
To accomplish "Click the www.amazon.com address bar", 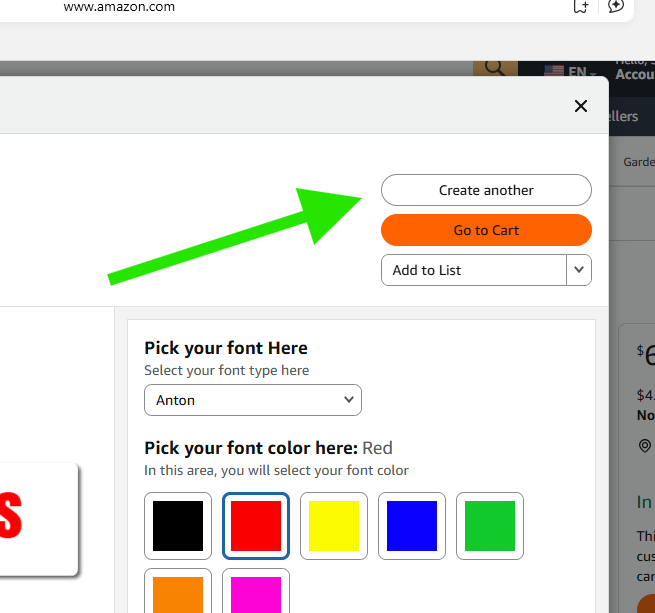I will click(300, 7).
